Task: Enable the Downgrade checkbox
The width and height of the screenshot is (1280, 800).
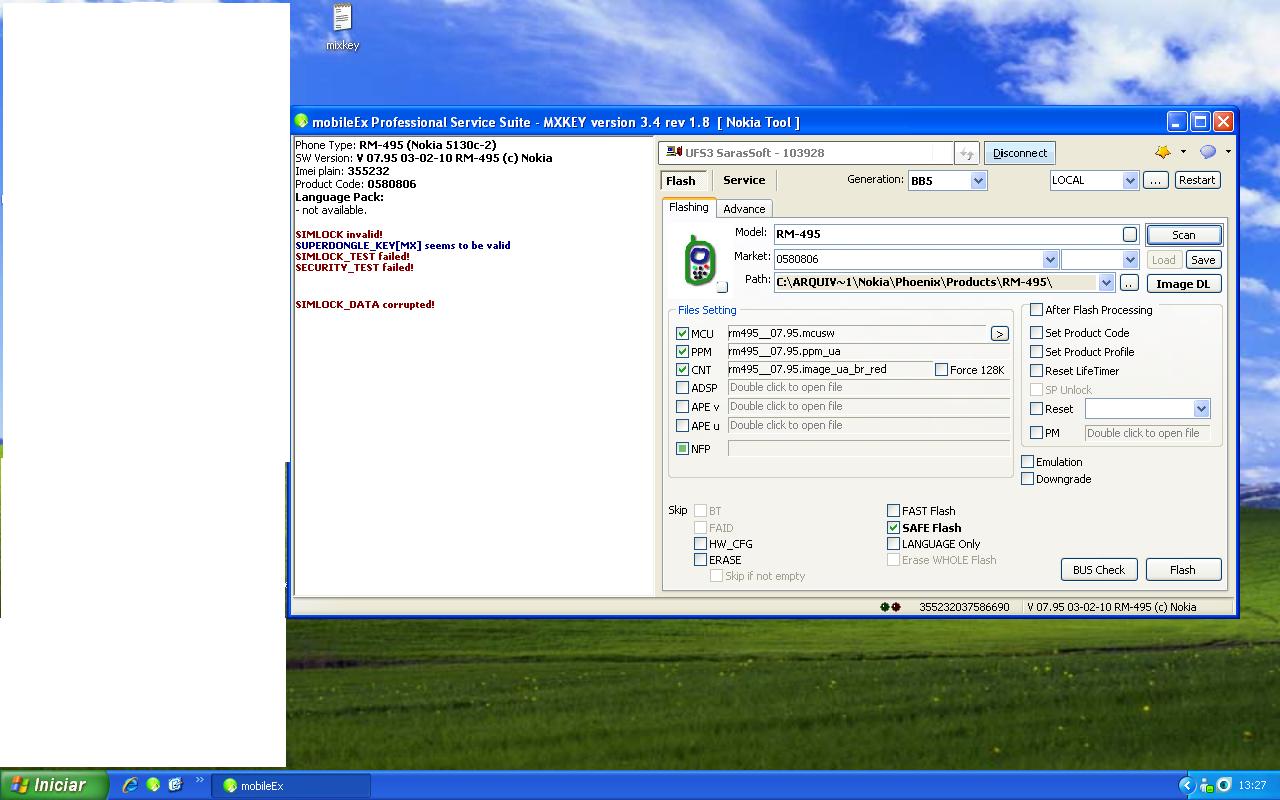Action: click(1027, 479)
